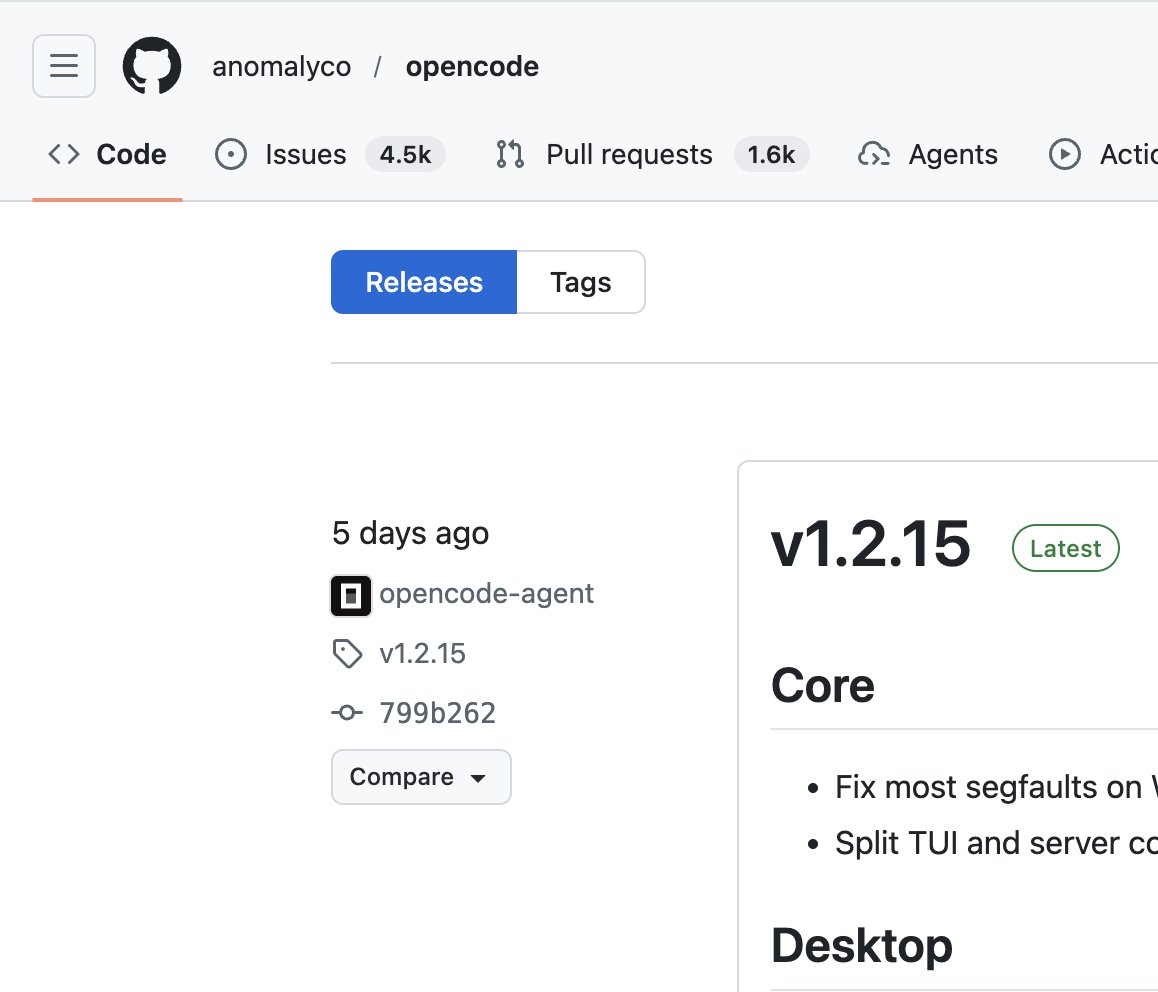
Task: Click the Actions play icon
Action: 1064,154
